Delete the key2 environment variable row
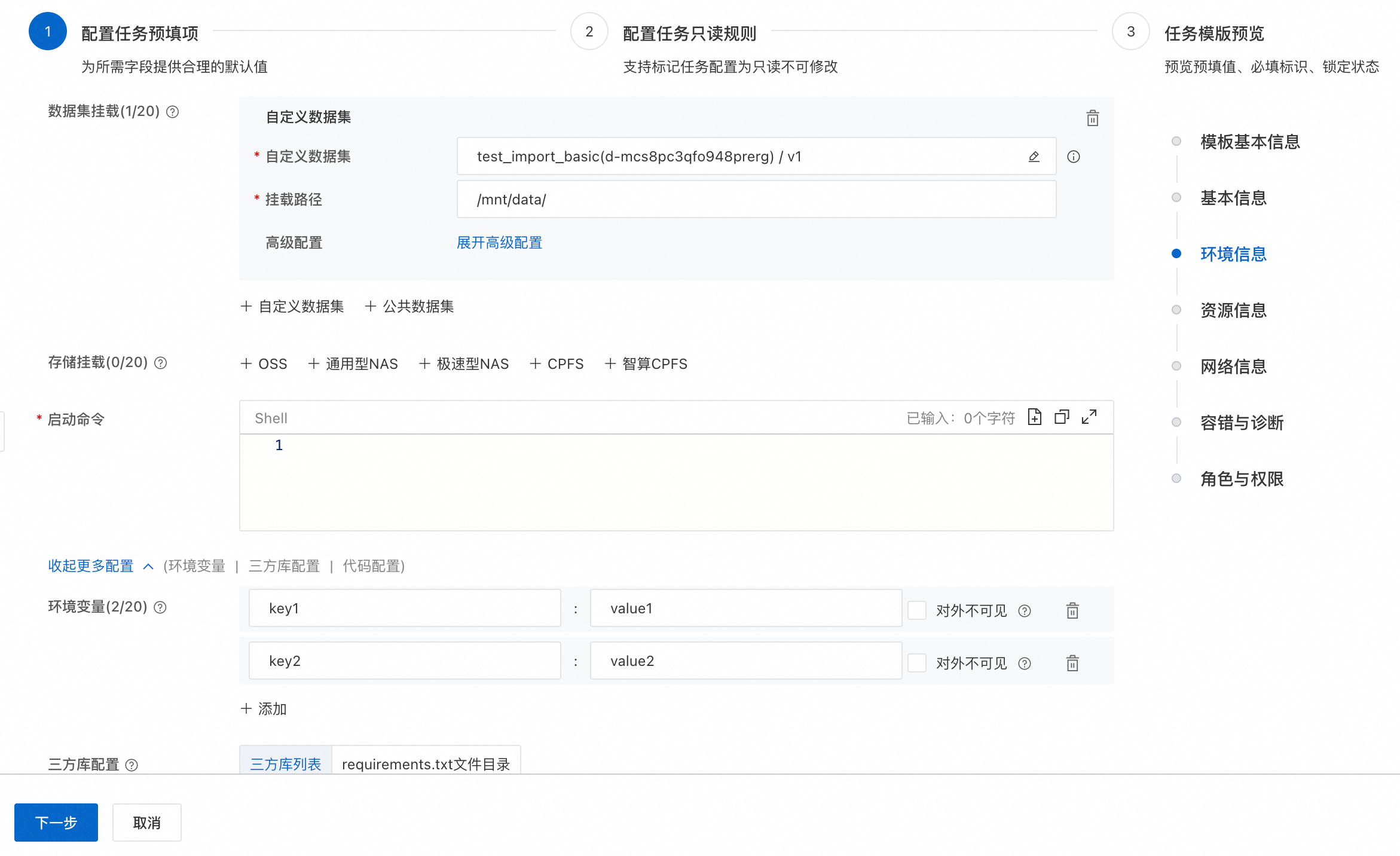The width and height of the screenshot is (1400, 856). click(1072, 663)
